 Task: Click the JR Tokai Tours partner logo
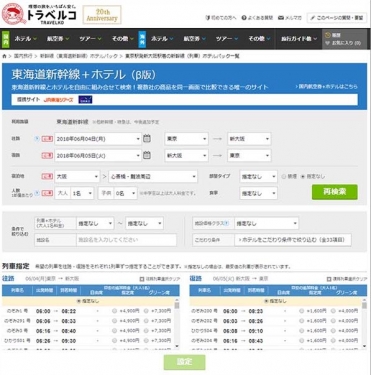[58, 100]
